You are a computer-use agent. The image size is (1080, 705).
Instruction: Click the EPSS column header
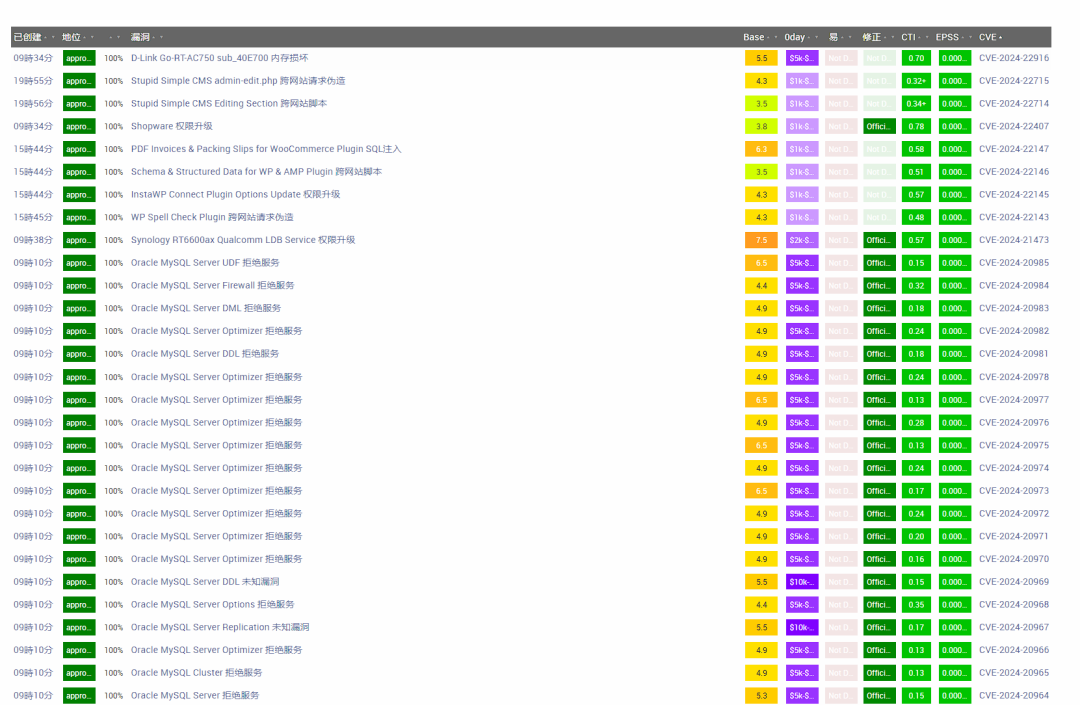947,37
